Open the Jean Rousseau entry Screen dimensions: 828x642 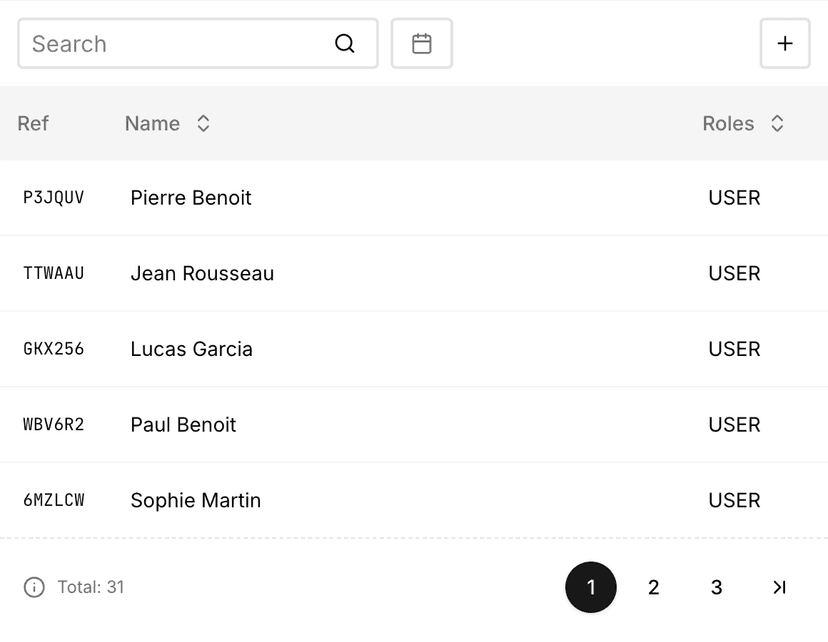click(x=202, y=274)
